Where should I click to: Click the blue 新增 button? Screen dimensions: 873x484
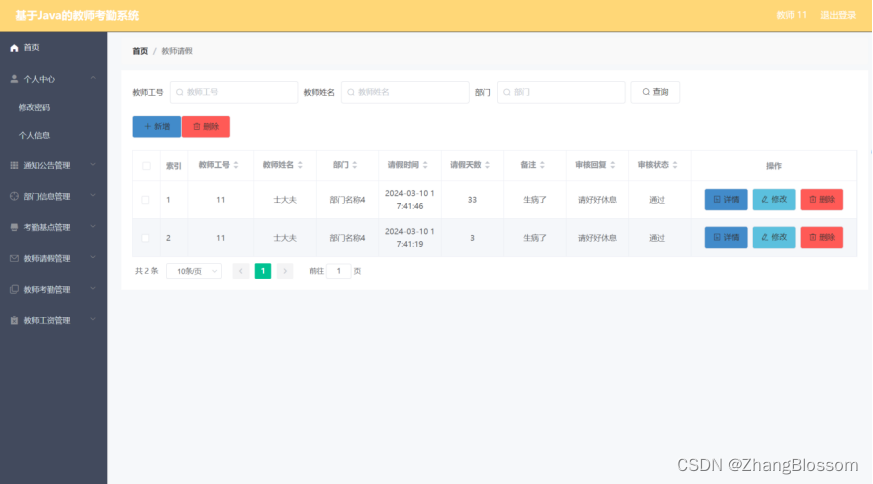click(x=156, y=126)
